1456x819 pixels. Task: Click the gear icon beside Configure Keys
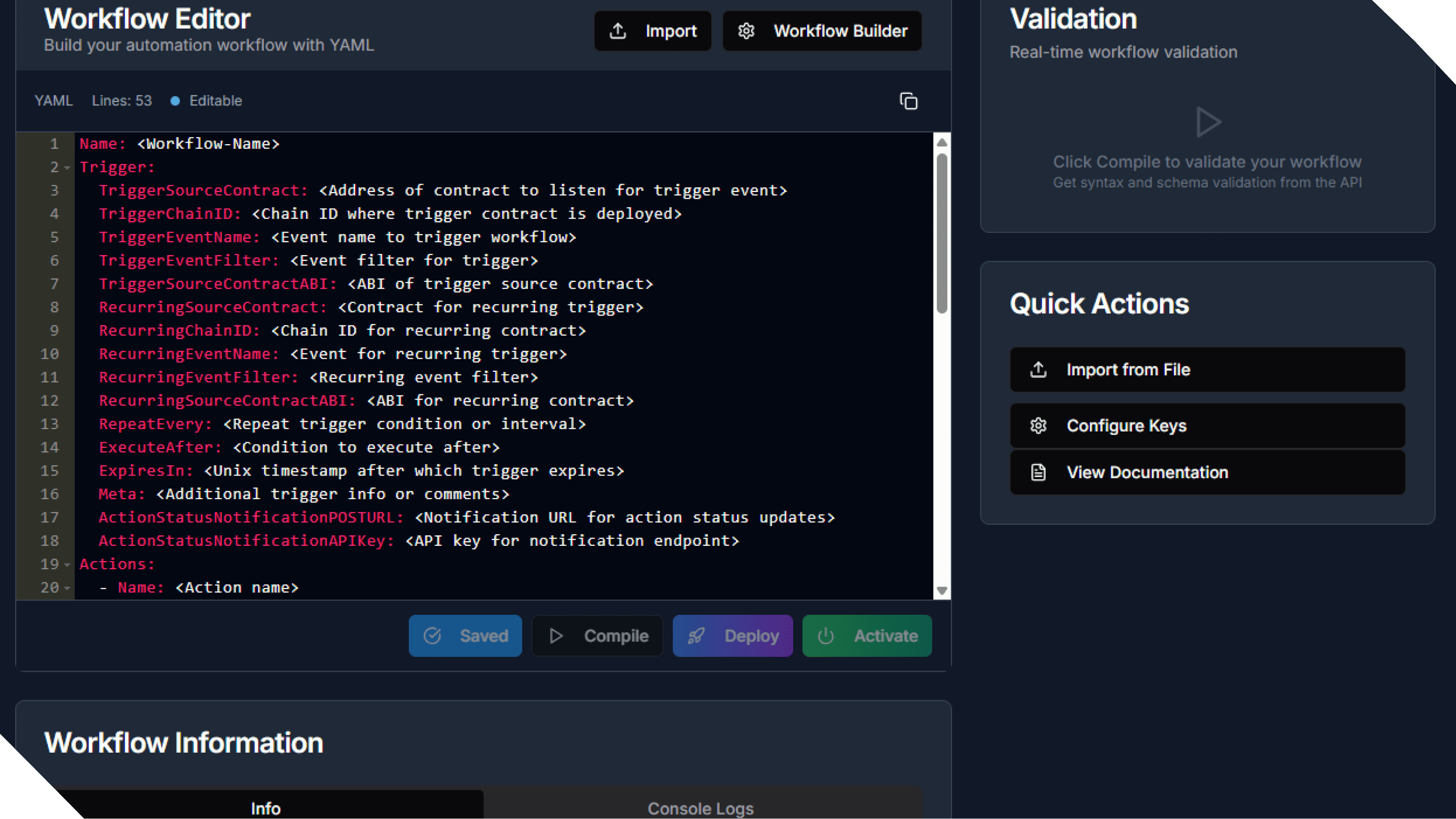pos(1038,426)
